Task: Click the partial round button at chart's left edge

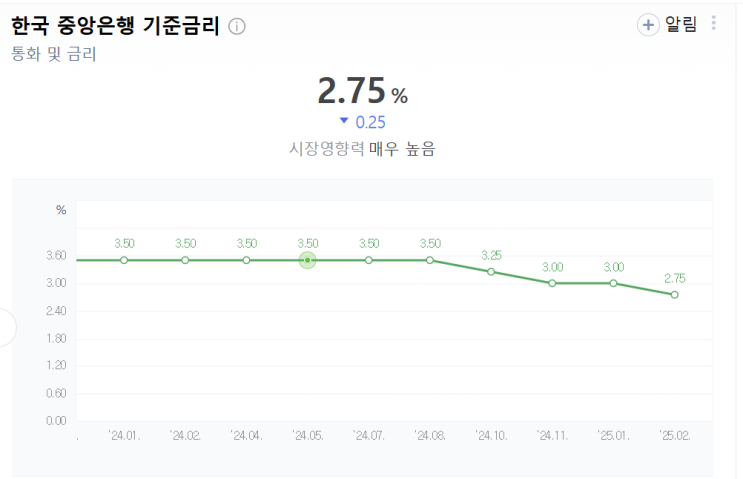Action: (x=6, y=328)
